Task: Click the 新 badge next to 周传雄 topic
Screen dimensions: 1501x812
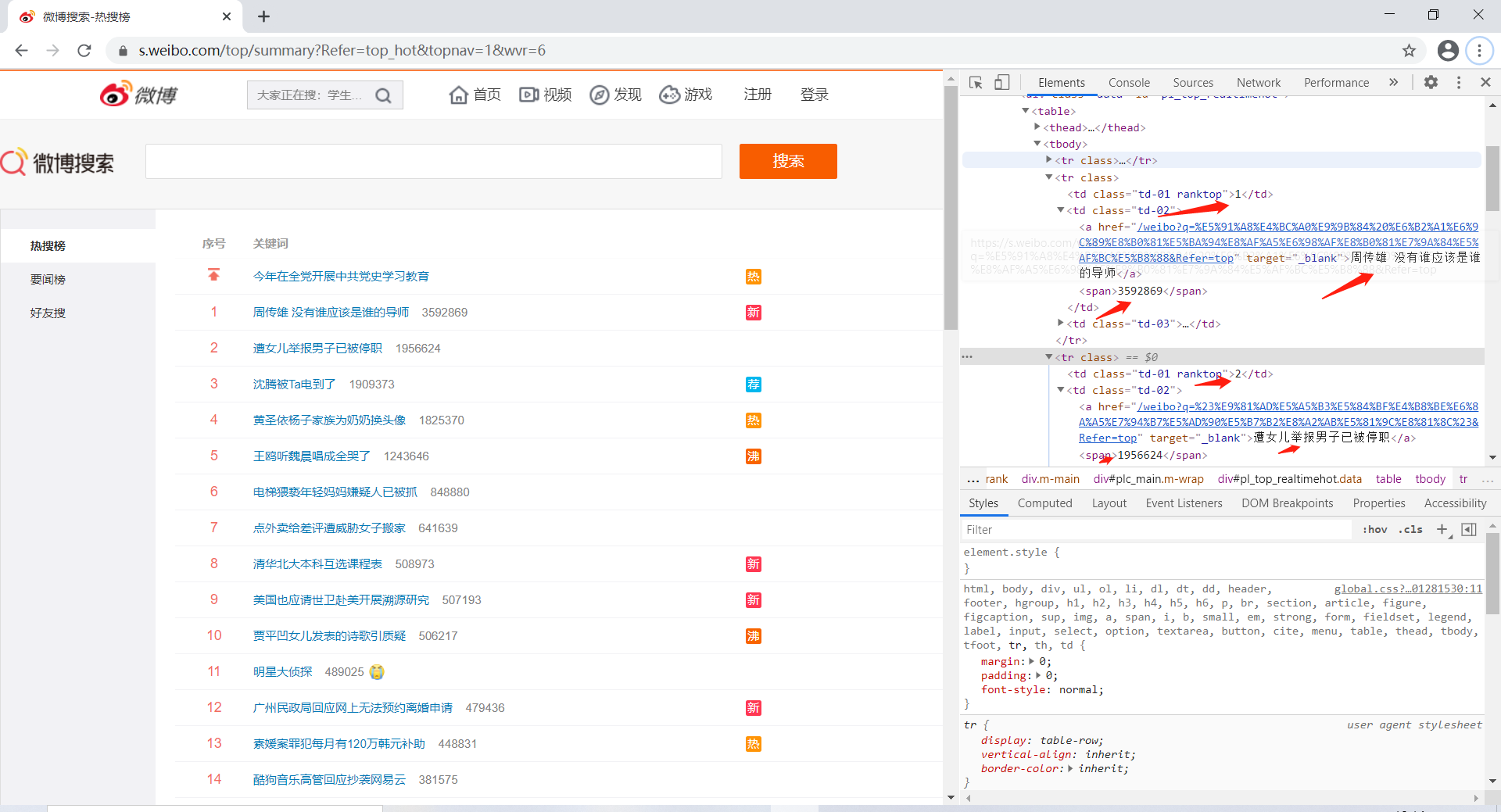Action: coord(753,313)
